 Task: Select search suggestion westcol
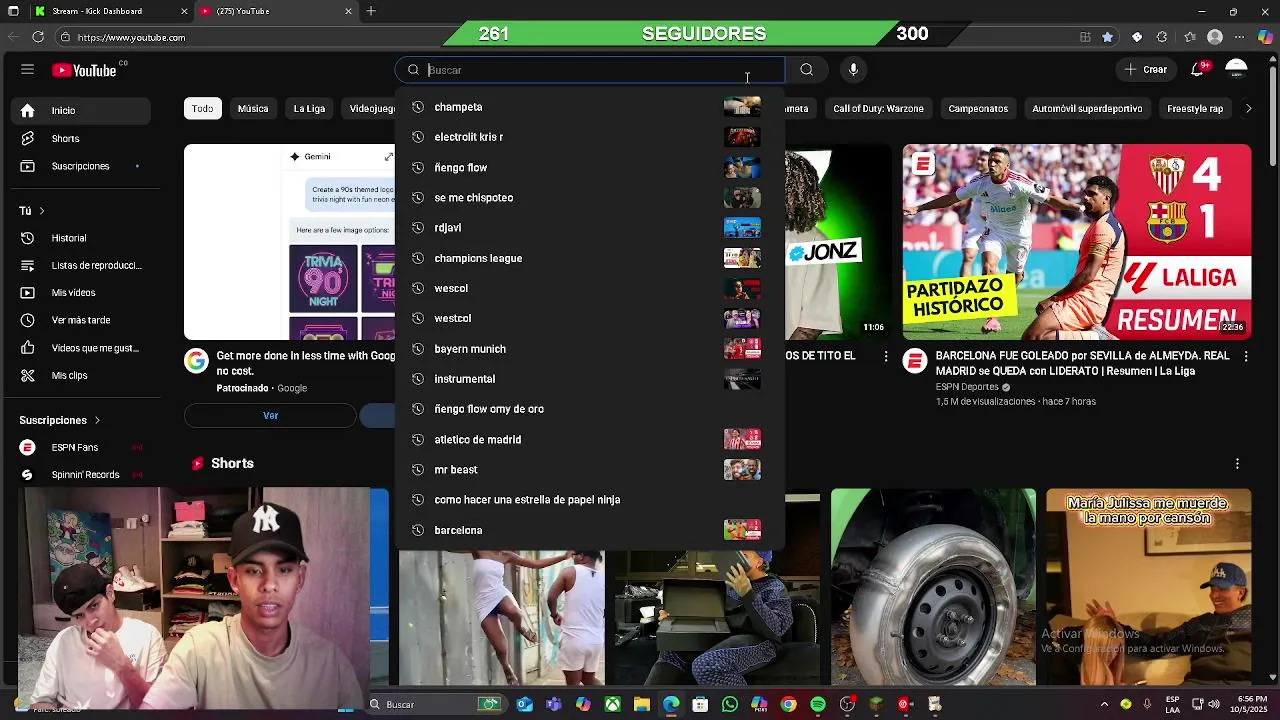[590, 318]
